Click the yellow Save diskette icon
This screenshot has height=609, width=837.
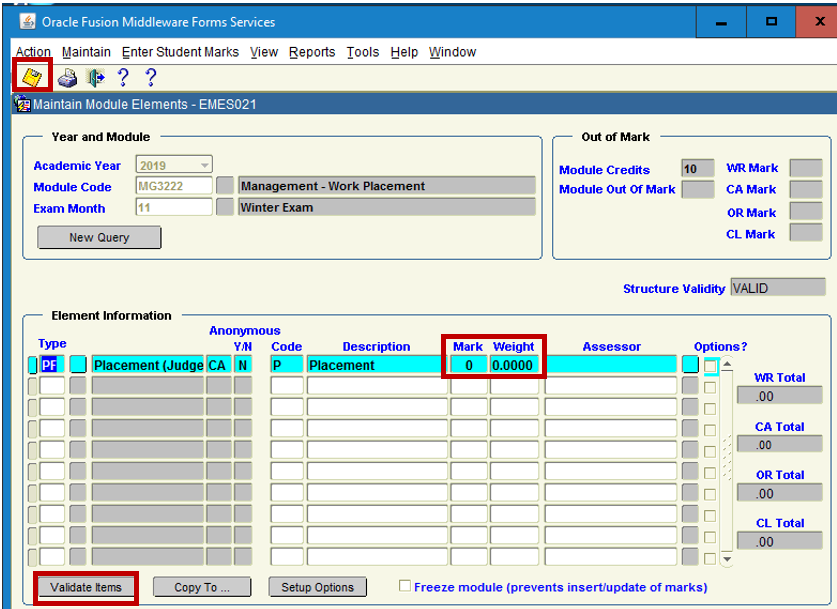pos(32,78)
